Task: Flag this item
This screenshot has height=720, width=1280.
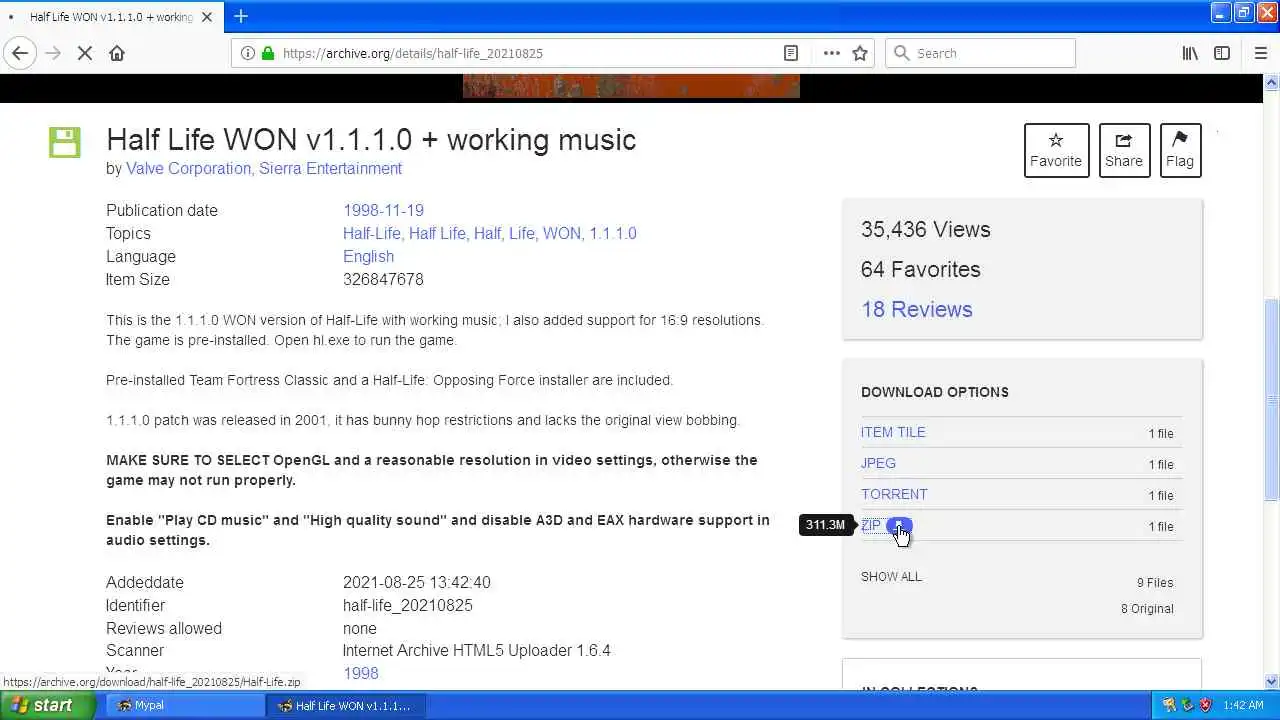Action: point(1180,150)
